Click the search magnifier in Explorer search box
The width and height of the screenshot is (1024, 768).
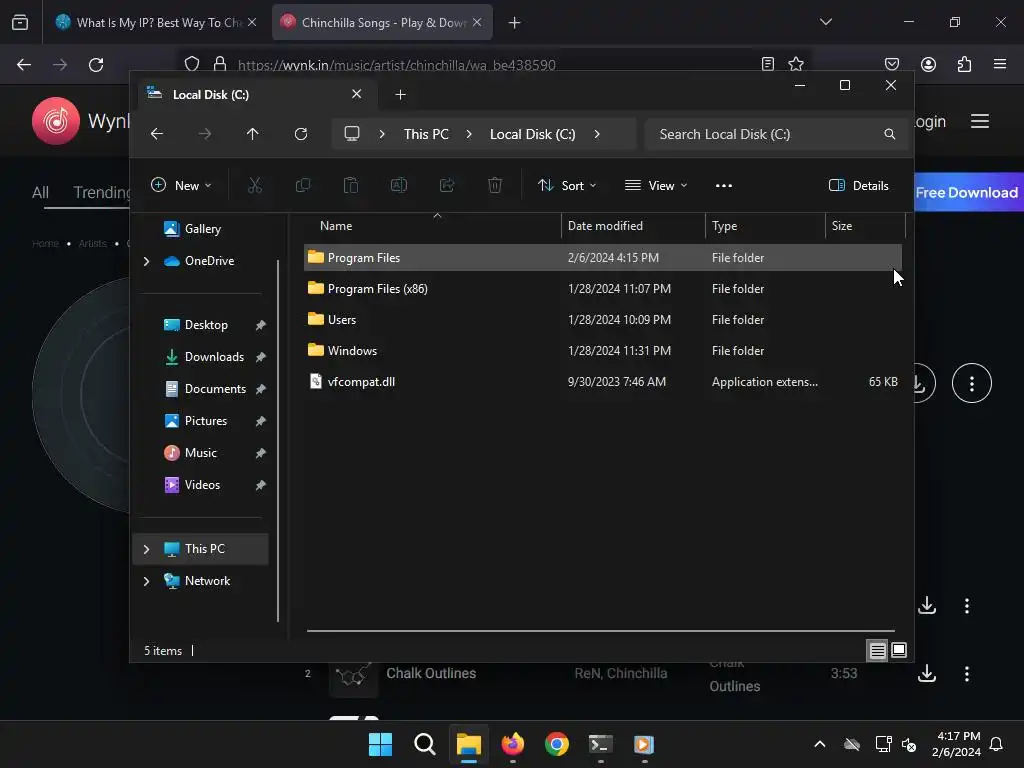coord(889,134)
